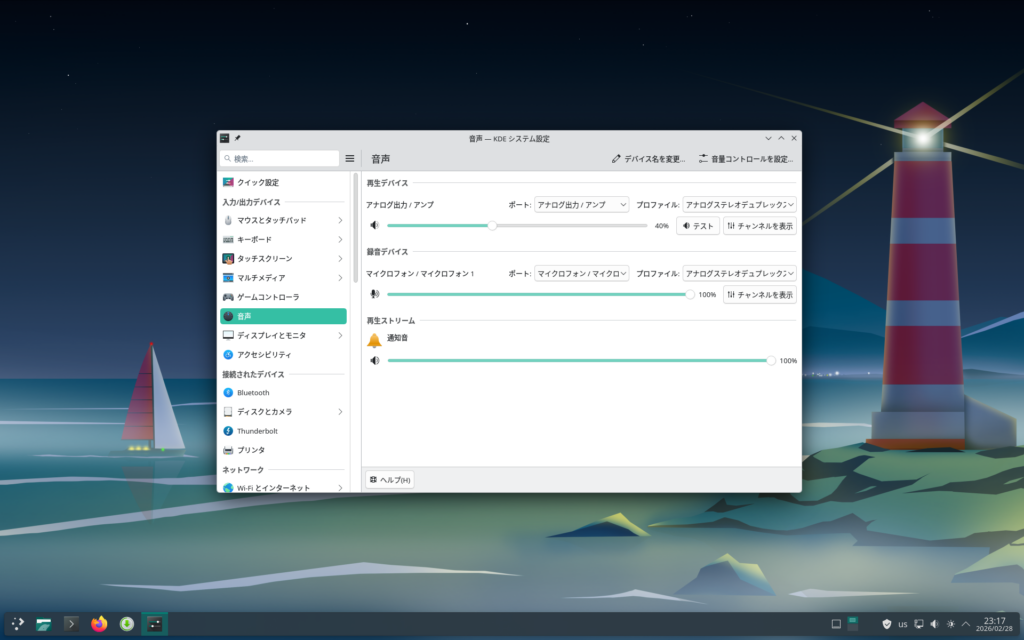Mute the 通知音 playback stream
Viewport: 1024px width, 640px height.
(375, 360)
